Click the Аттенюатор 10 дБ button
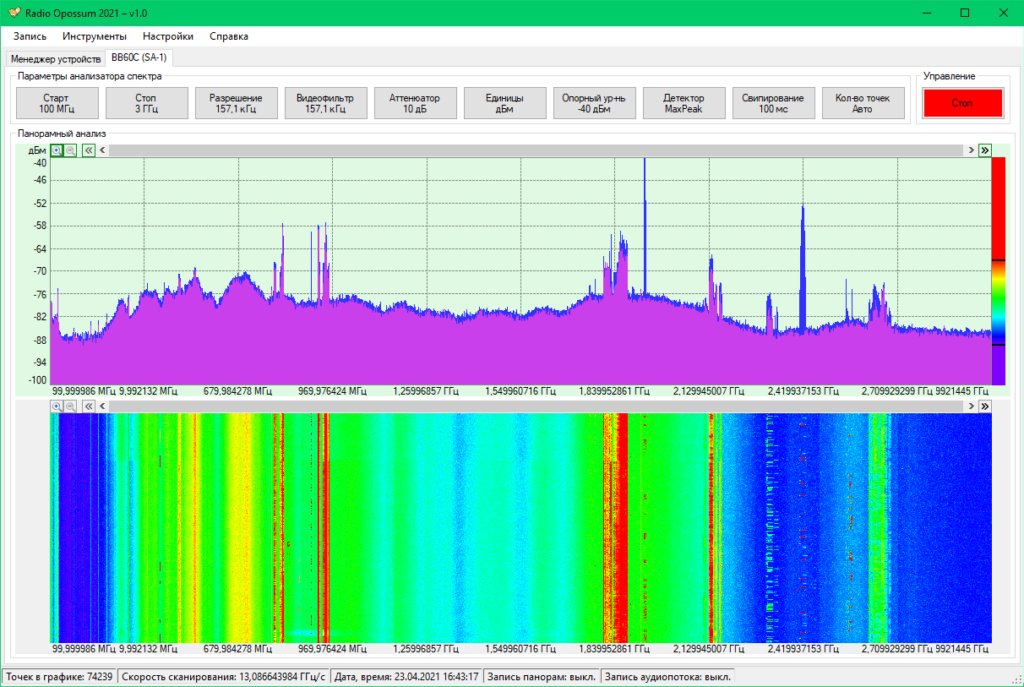This screenshot has width=1024, height=687. tap(415, 103)
